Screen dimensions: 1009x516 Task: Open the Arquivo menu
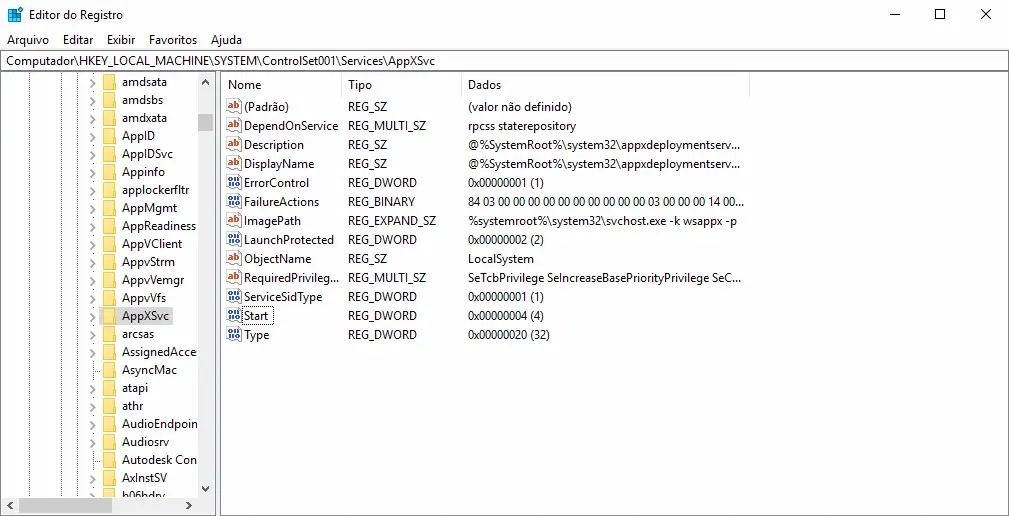[28, 40]
